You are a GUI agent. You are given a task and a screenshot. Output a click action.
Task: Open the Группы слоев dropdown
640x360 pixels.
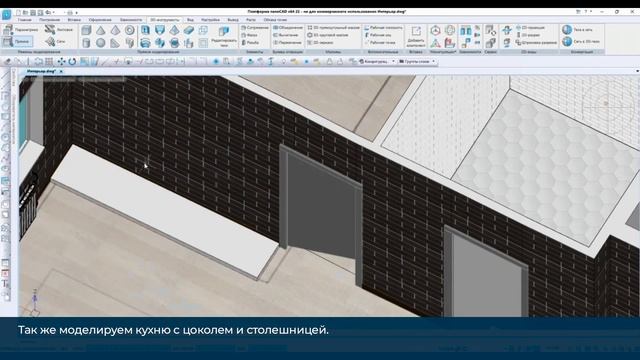tap(417, 62)
